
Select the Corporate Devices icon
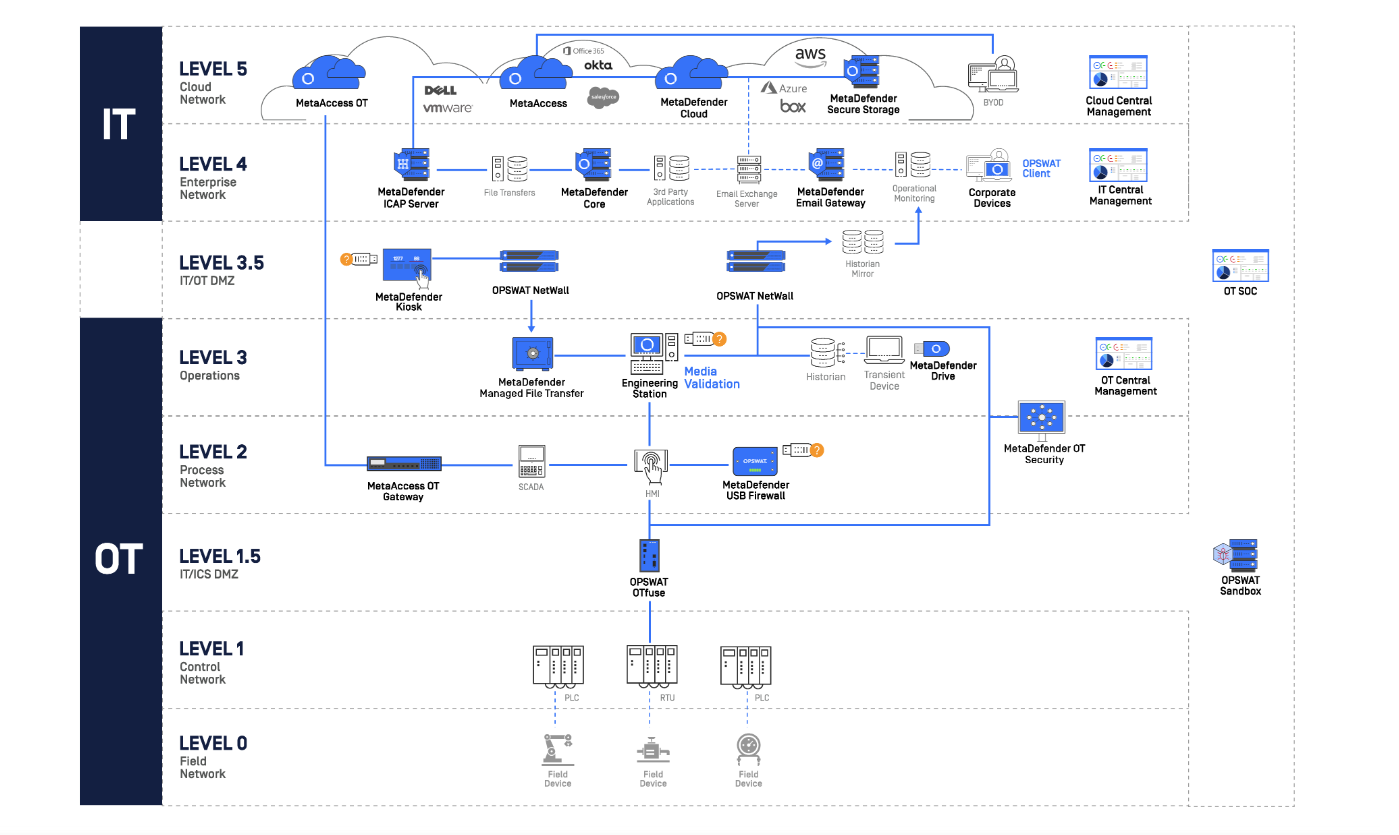click(990, 166)
